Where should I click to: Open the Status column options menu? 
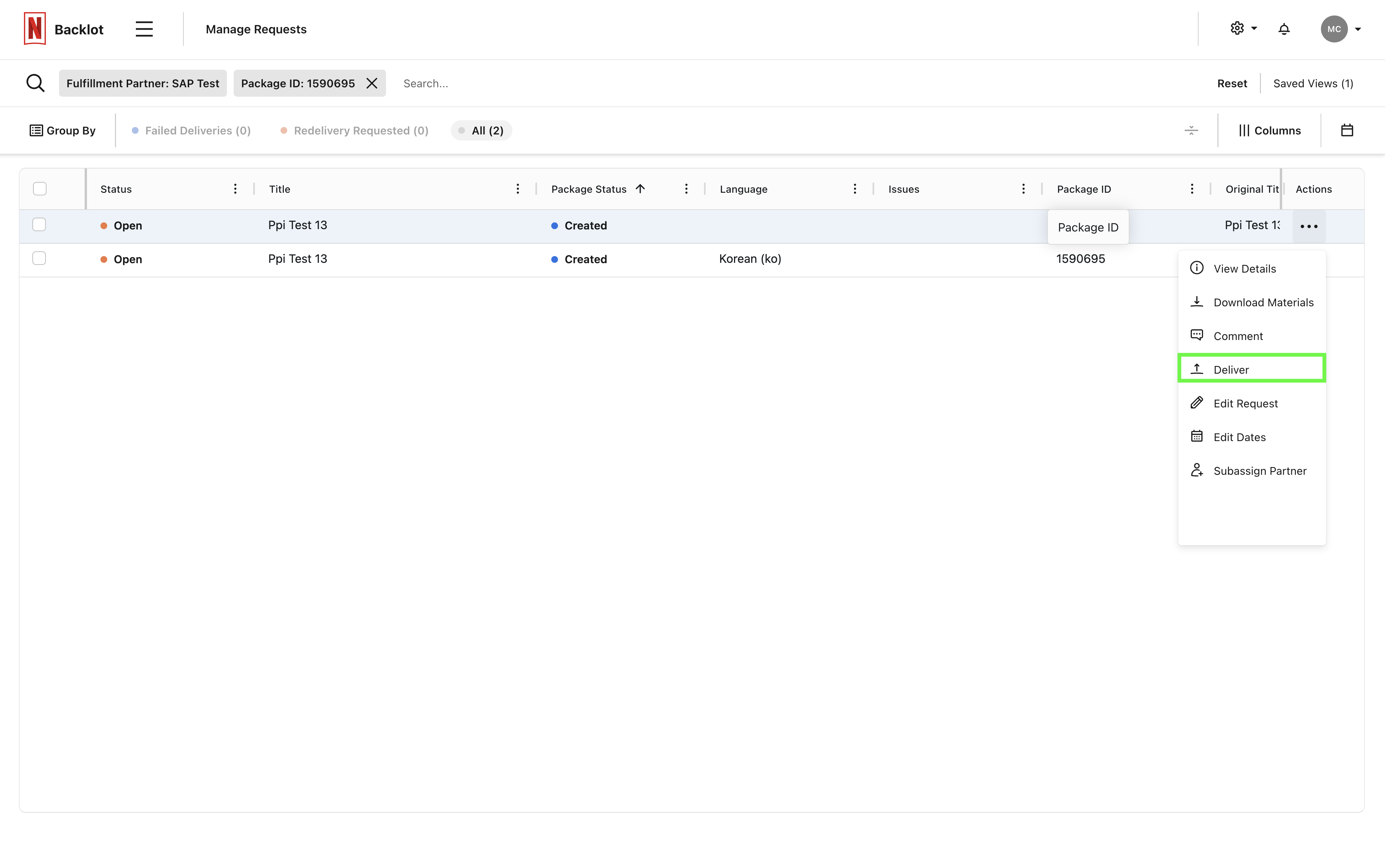pyautogui.click(x=235, y=189)
